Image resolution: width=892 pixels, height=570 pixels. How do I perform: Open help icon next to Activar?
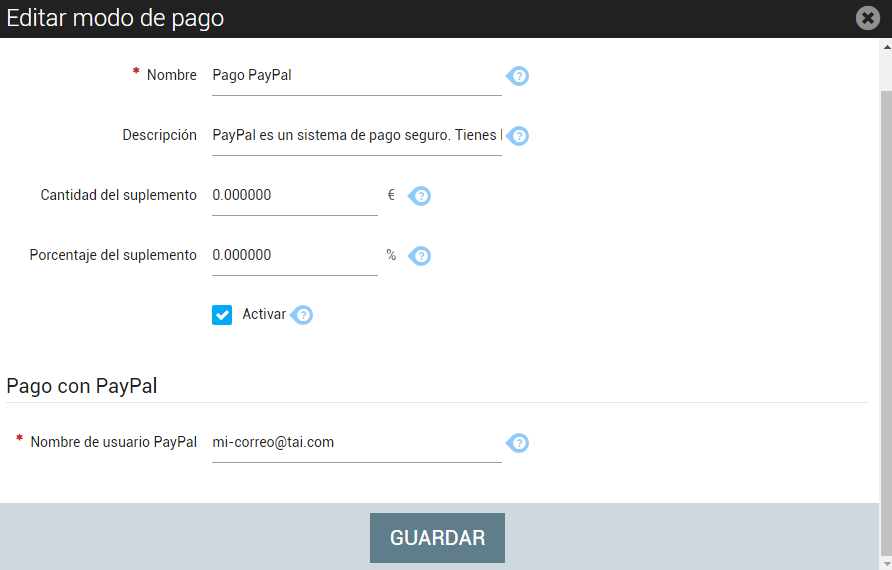click(x=302, y=315)
